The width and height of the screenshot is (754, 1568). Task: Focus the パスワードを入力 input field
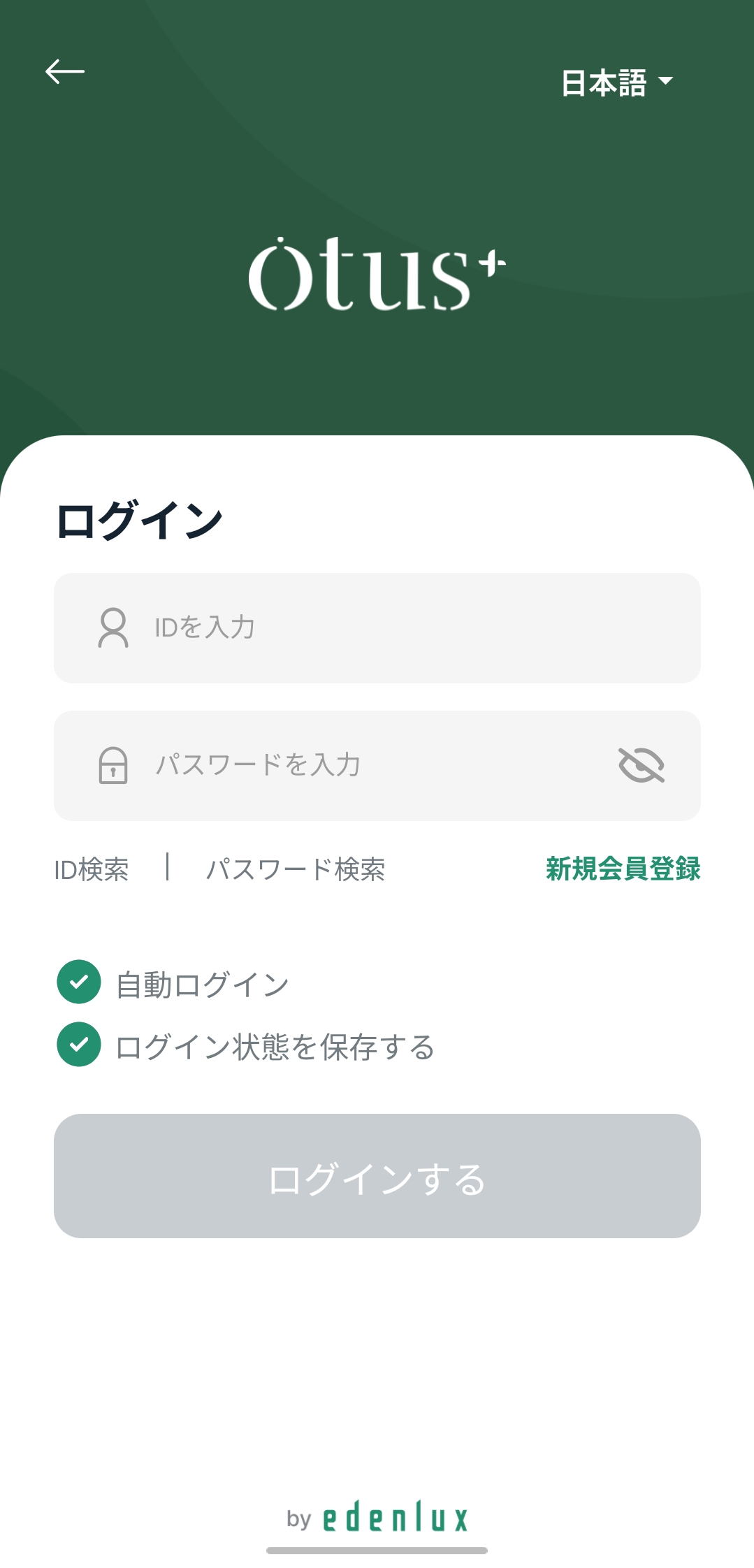tap(377, 766)
